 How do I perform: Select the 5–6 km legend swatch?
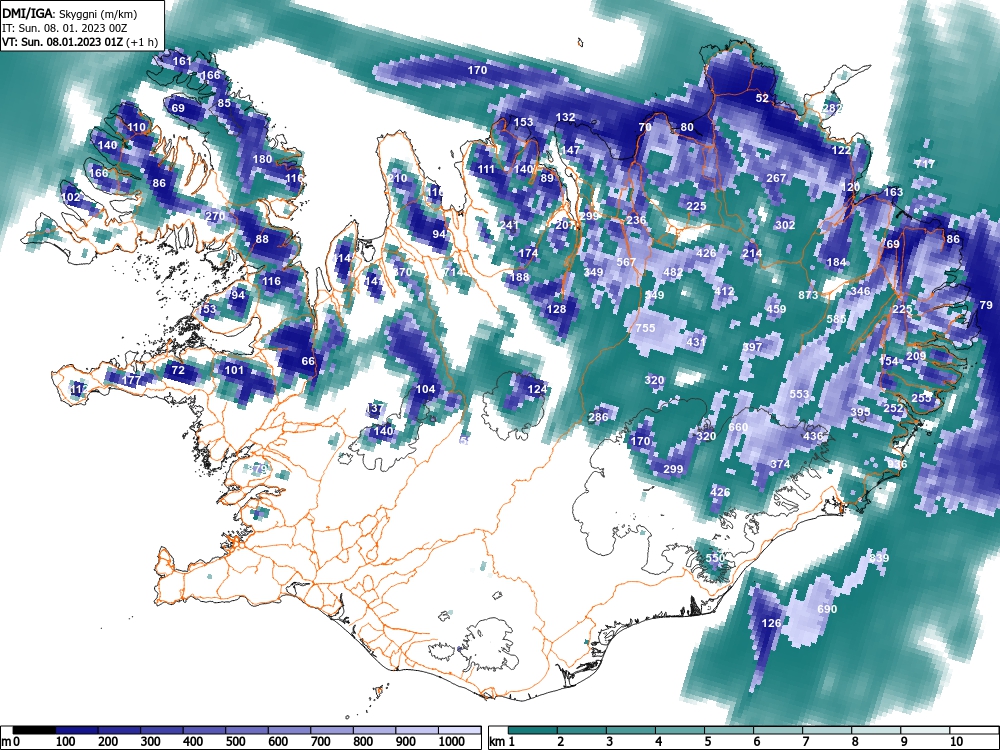pyautogui.click(x=730, y=730)
